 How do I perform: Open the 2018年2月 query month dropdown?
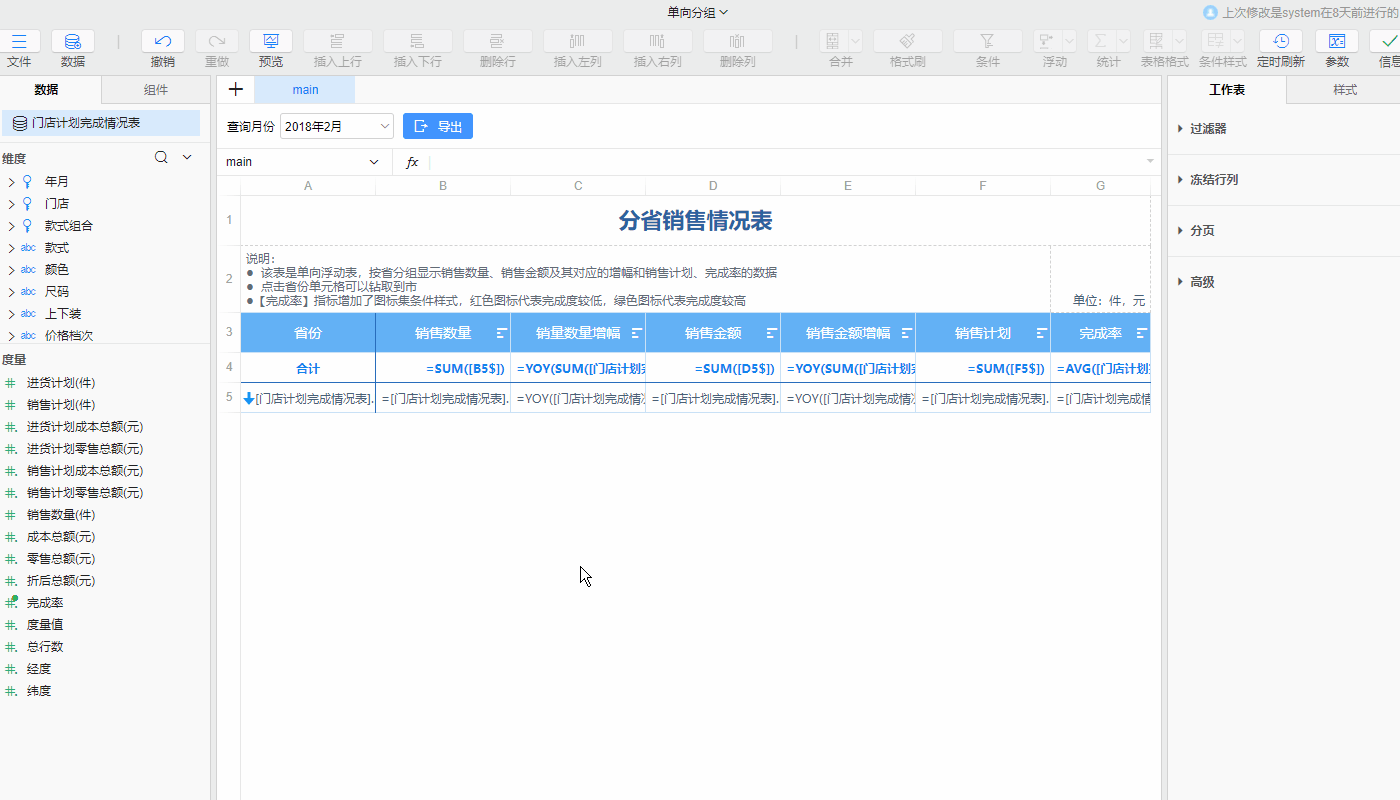click(336, 128)
